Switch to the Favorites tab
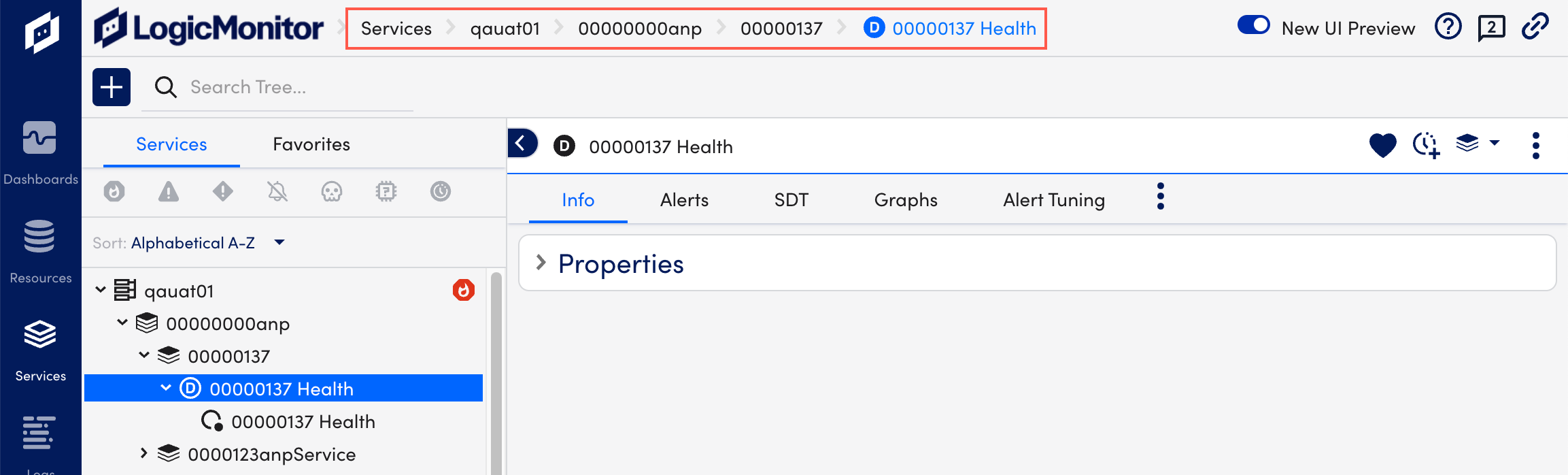 coord(311,144)
